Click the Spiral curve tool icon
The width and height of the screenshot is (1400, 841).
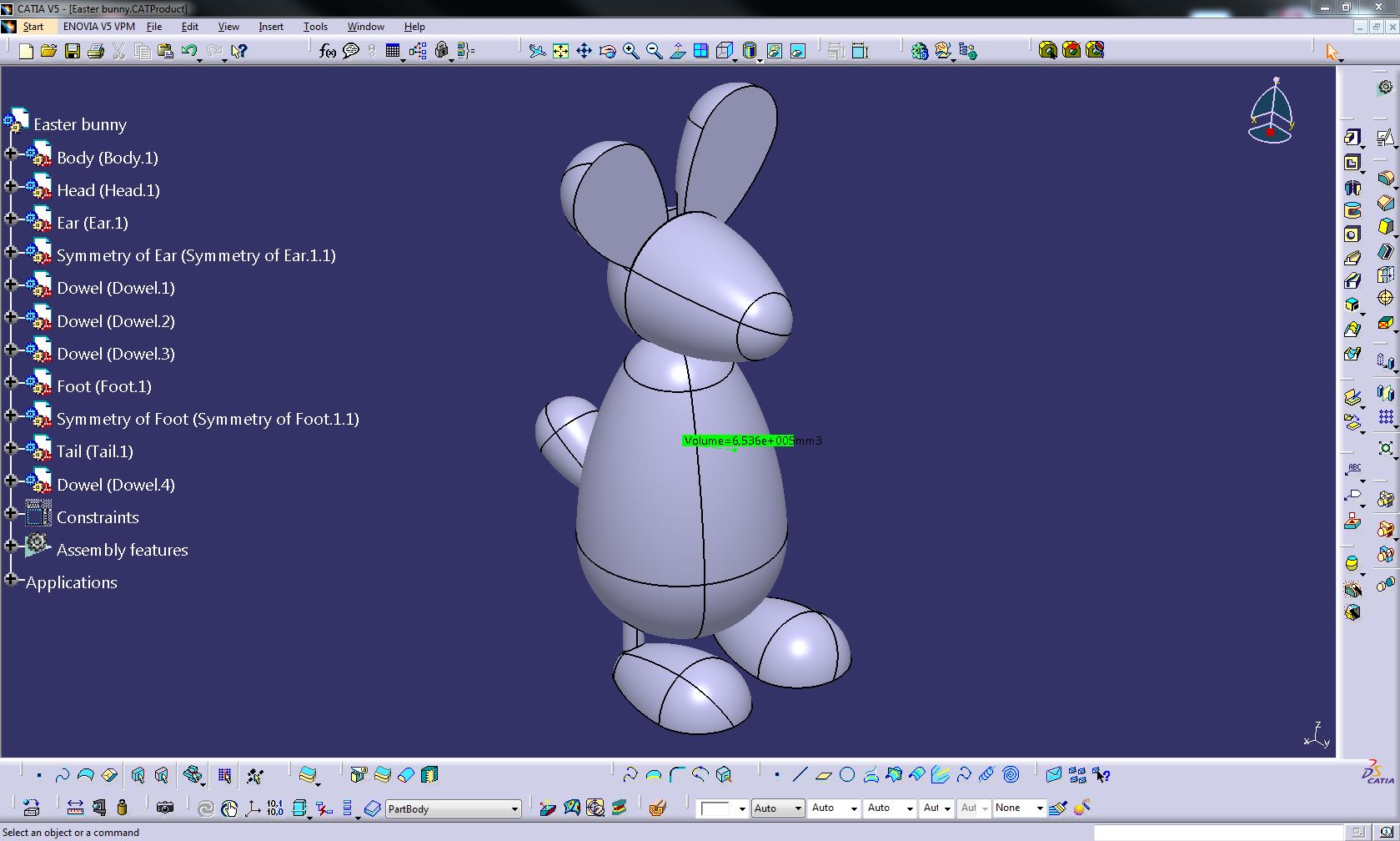tap(1011, 774)
